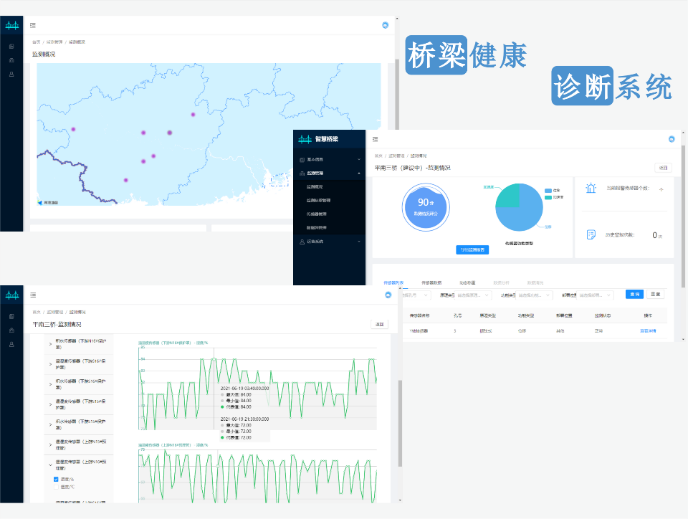The height and width of the screenshot is (519, 688).
Task: Click the user icon in chart window's dark sidebar
Action: pyautogui.click(x=11, y=344)
